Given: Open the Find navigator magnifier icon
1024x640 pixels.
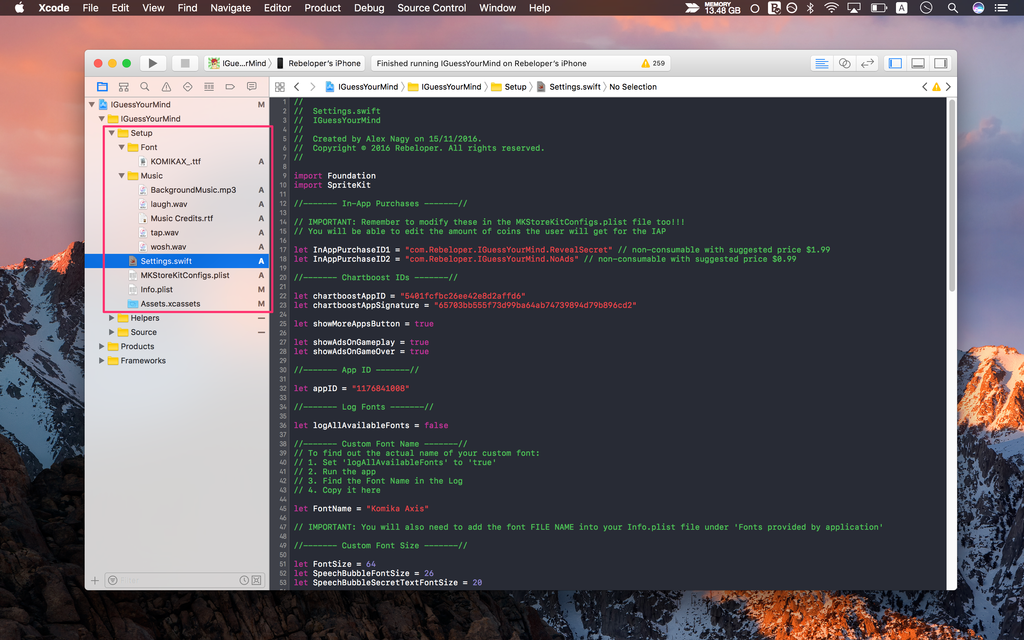Looking at the screenshot, I should pos(145,87).
